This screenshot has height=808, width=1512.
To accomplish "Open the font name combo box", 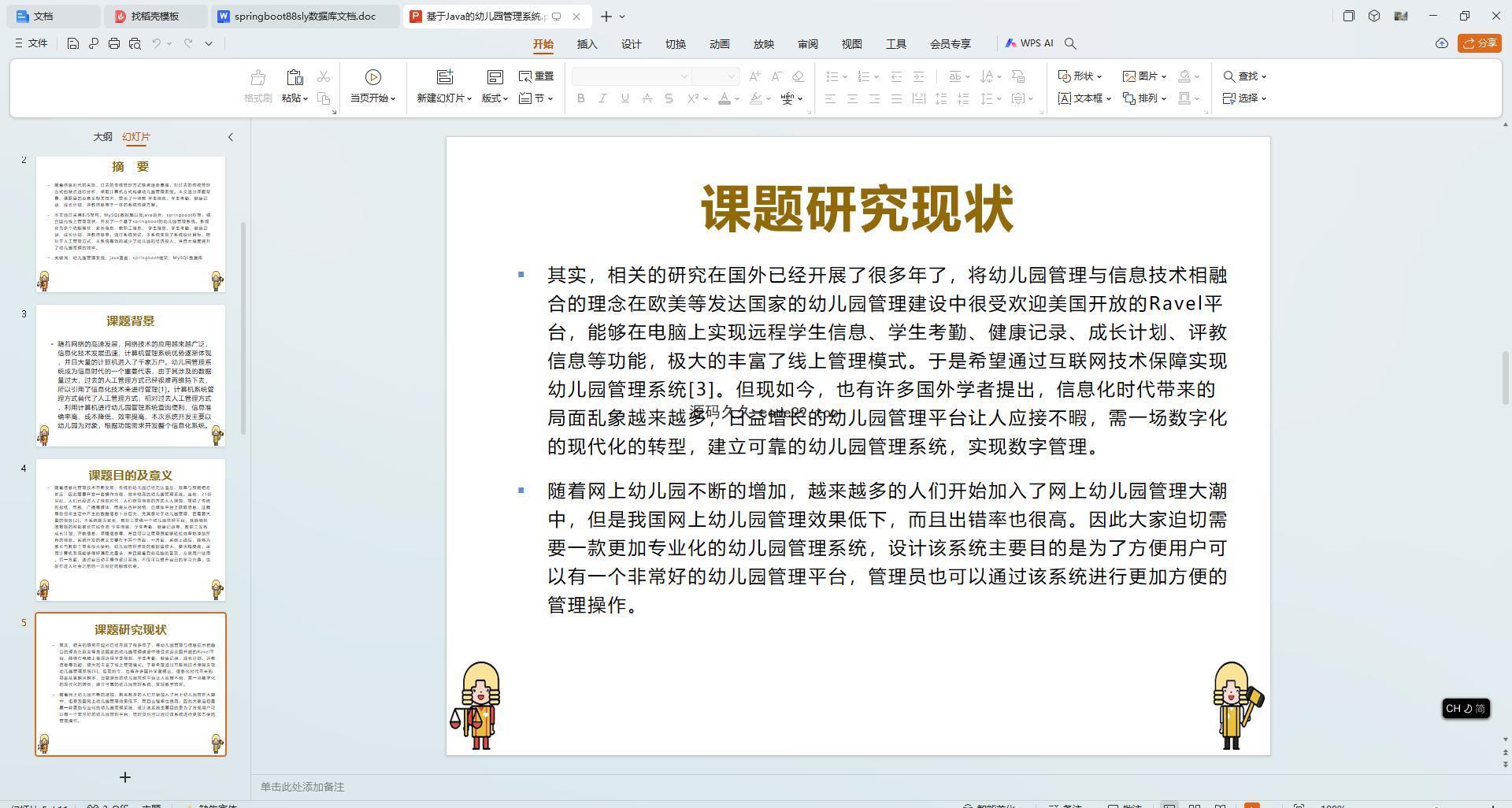I will (x=632, y=76).
